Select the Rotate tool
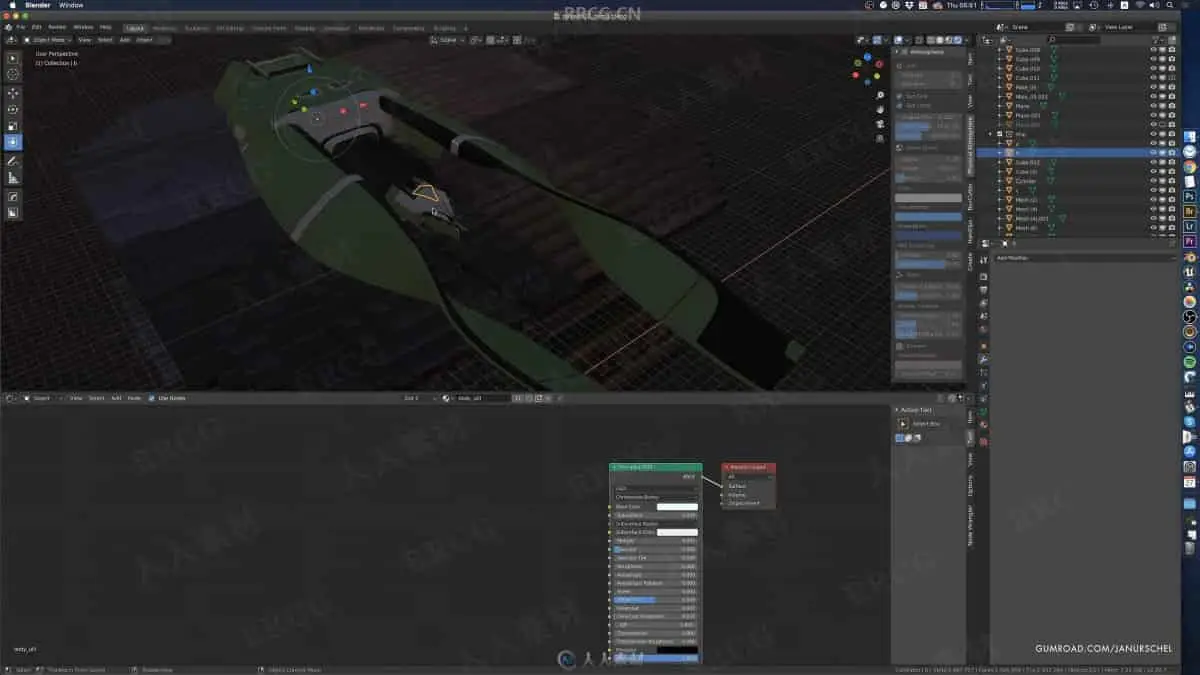 pos(13,110)
